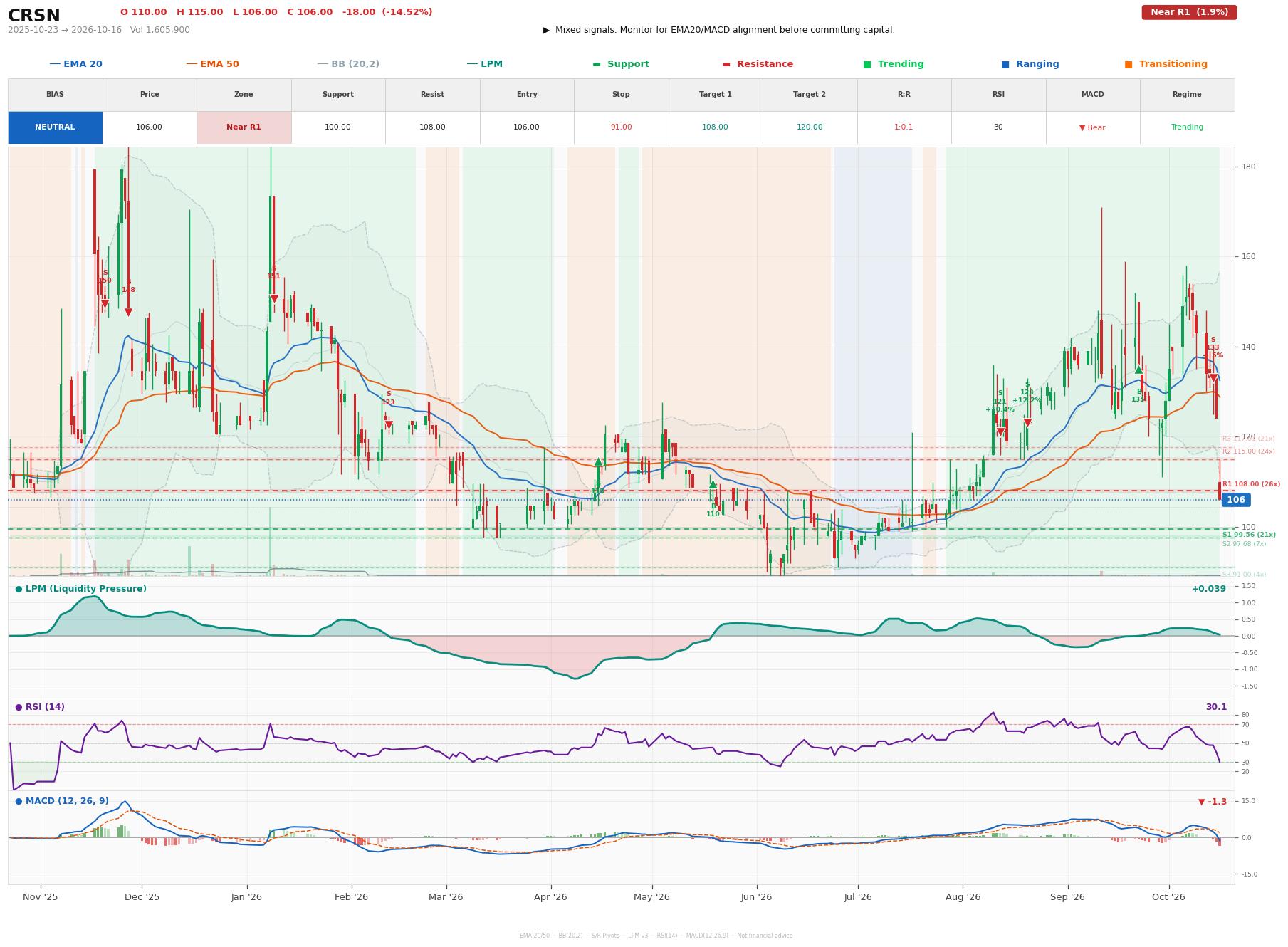Click the LPM (Liquidity Pressure) panel title
Image resolution: width=1288 pixels, height=947 pixels.
(x=81, y=589)
